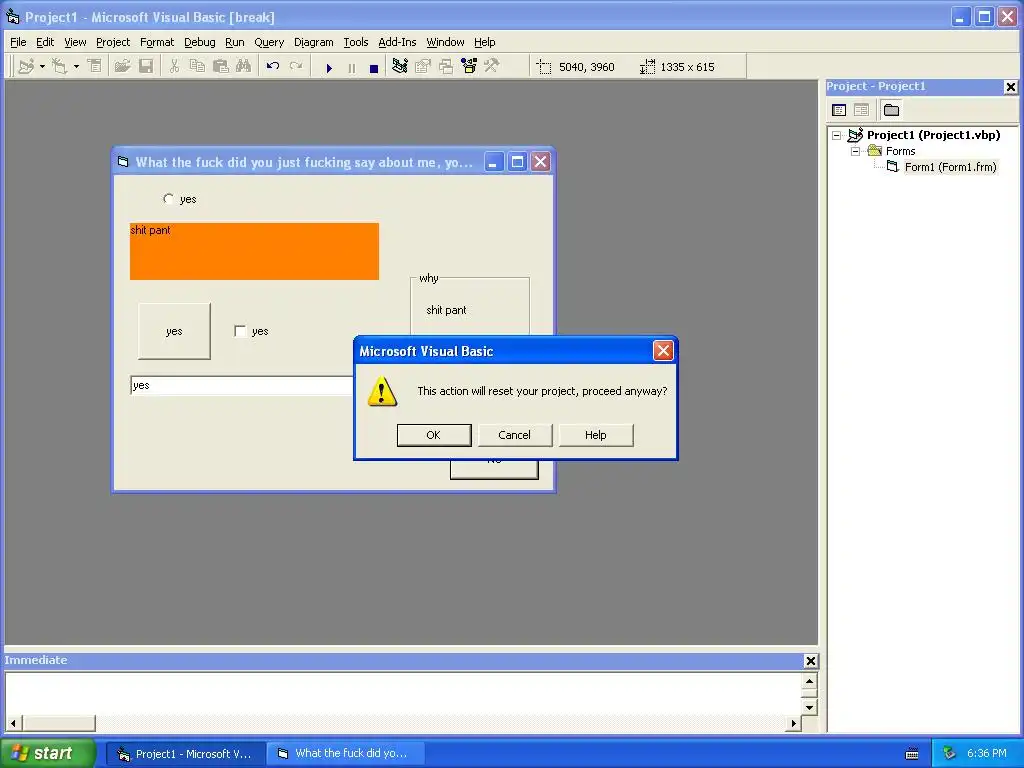Click the View Object icon in Project panel
This screenshot has width=1024, height=768.
[x=861, y=110]
